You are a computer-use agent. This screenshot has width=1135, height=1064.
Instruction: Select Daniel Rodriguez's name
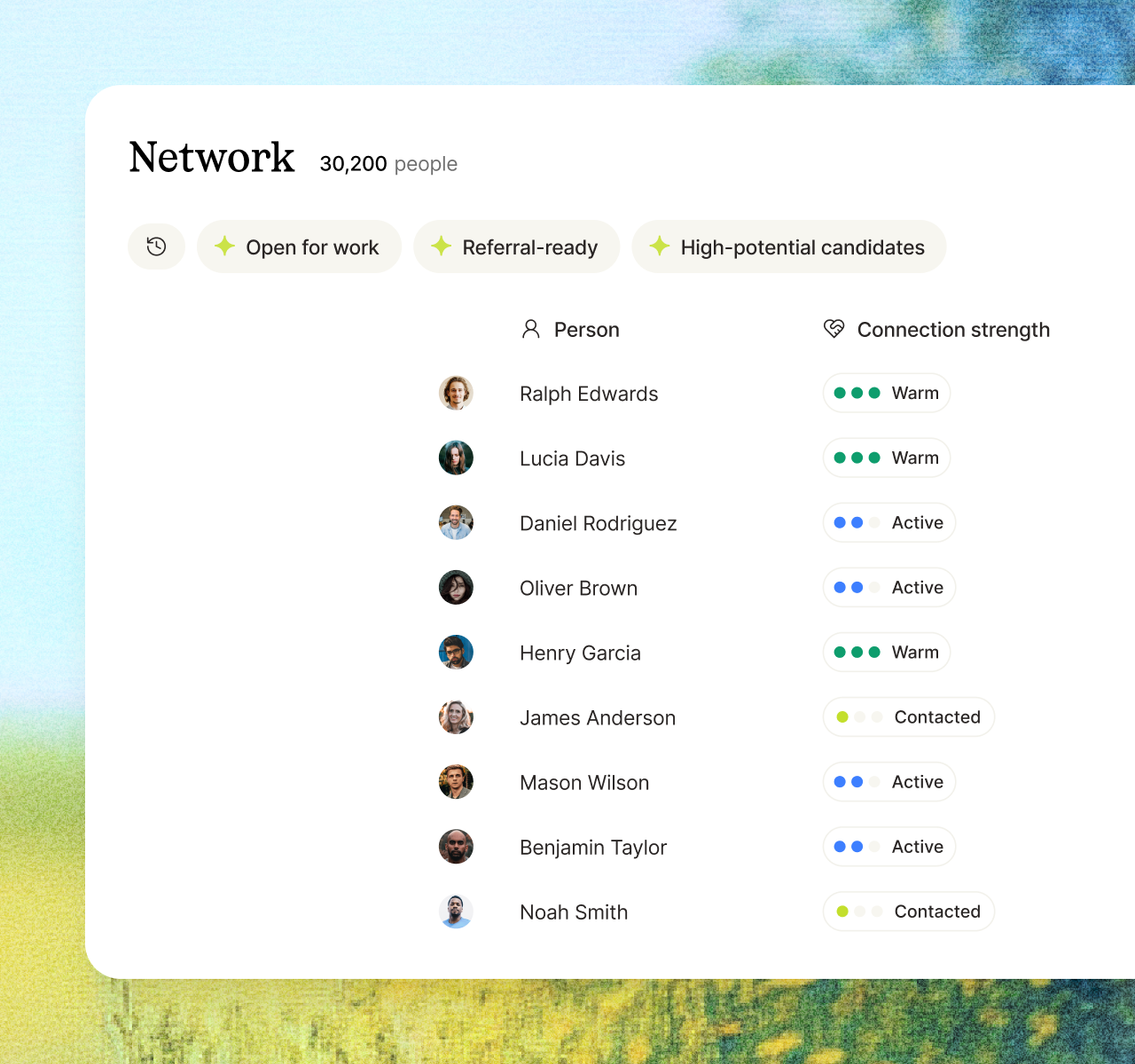[x=598, y=523]
